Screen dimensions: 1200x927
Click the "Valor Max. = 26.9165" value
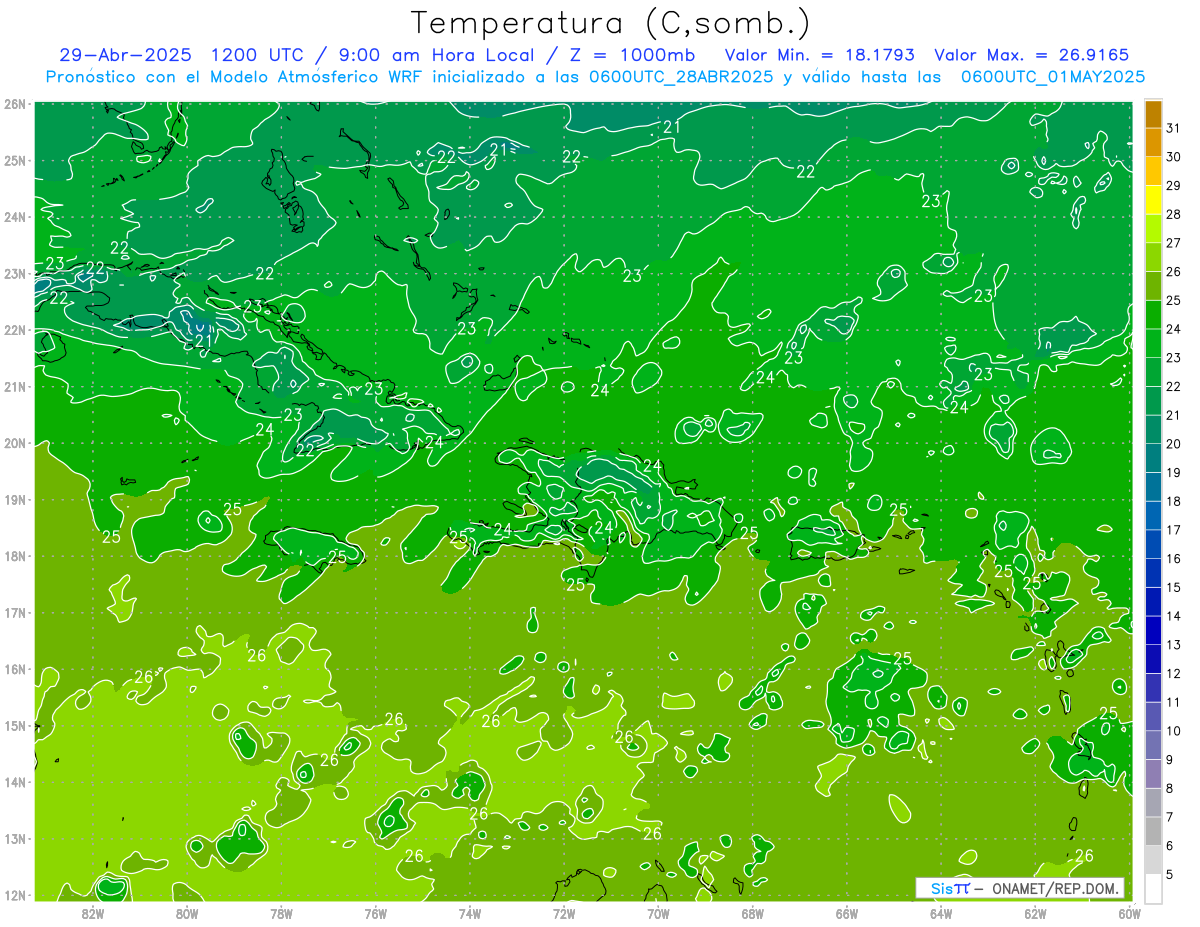tap(1032, 55)
